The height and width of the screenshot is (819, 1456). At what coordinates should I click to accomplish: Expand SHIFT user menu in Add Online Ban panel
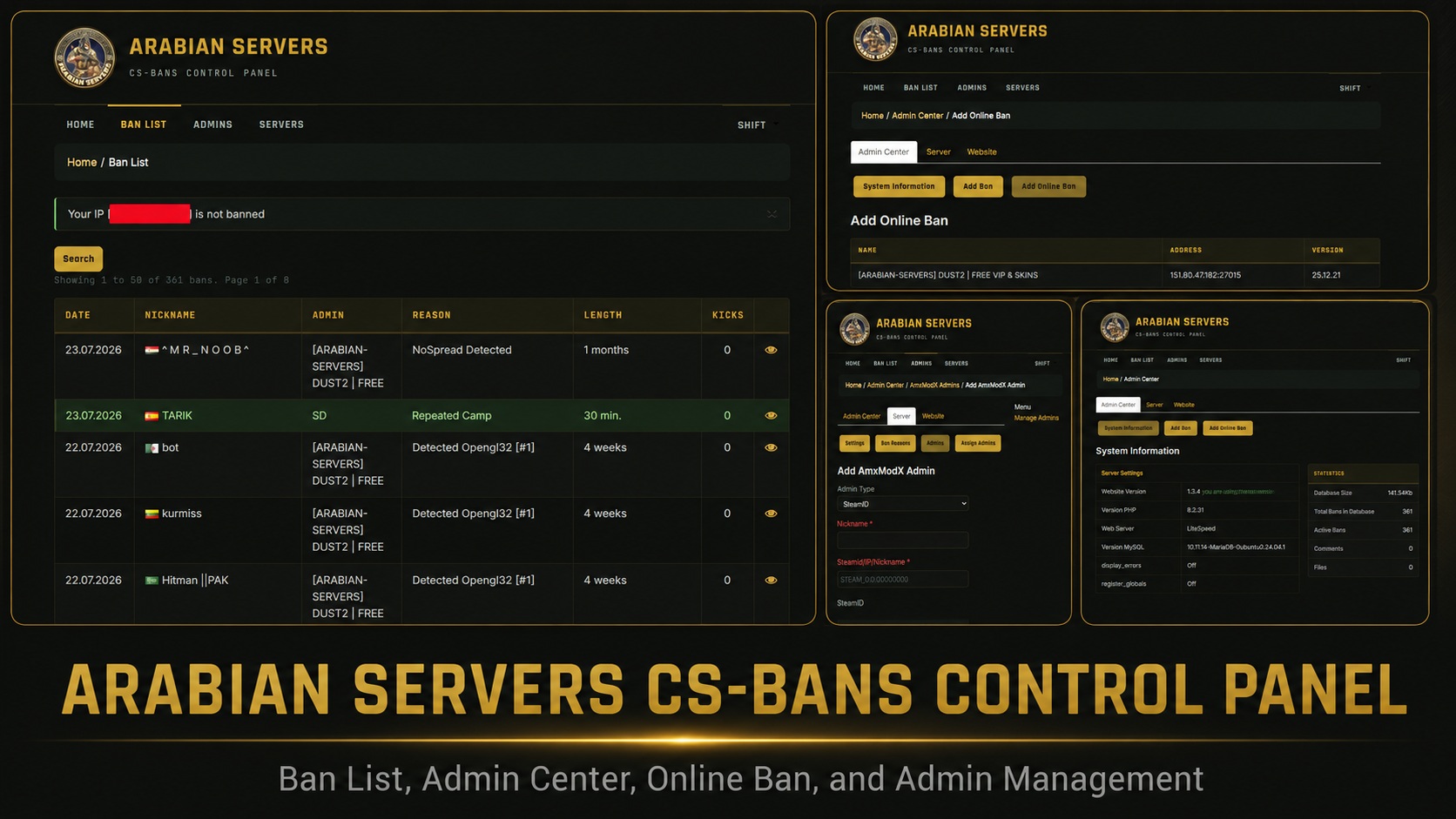[x=1354, y=88]
